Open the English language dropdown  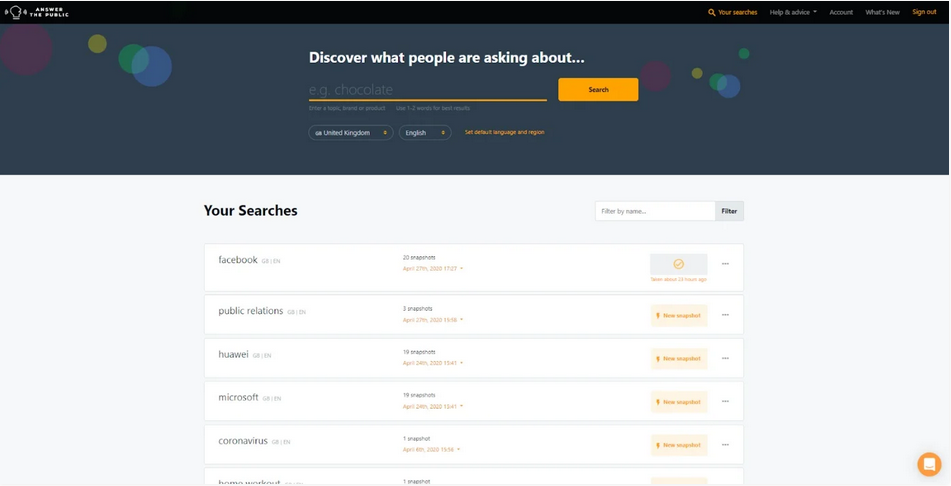[425, 132]
